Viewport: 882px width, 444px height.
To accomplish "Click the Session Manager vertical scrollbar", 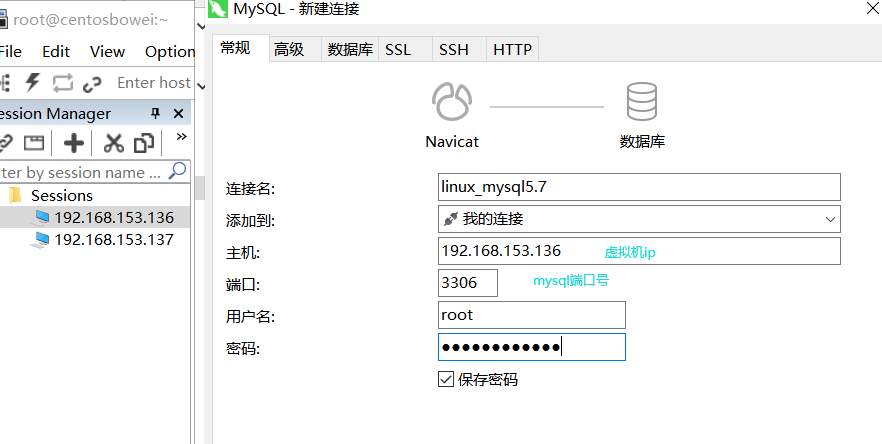I will (x=199, y=188).
